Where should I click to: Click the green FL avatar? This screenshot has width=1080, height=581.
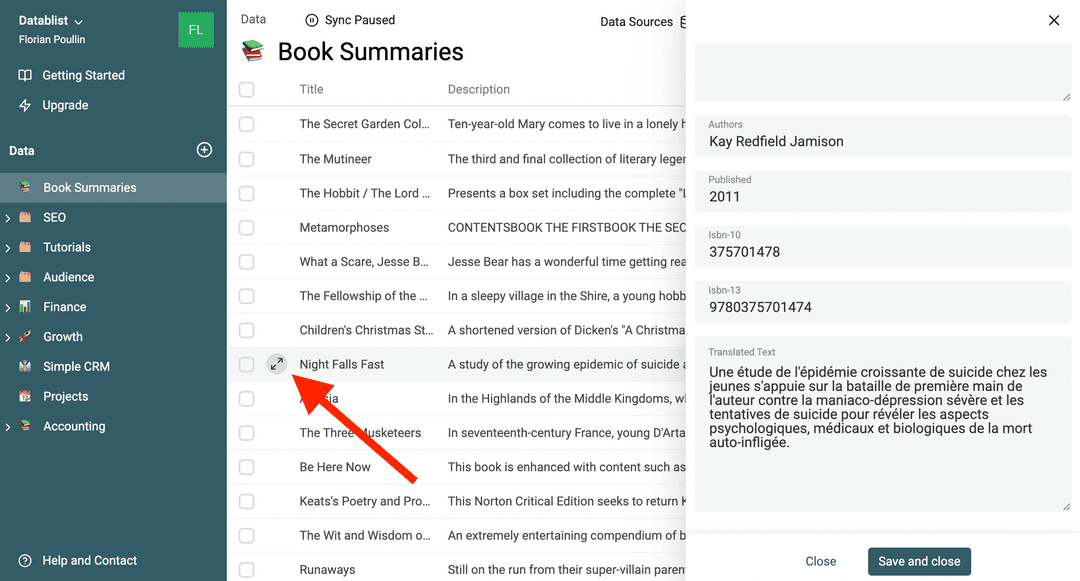coord(195,30)
